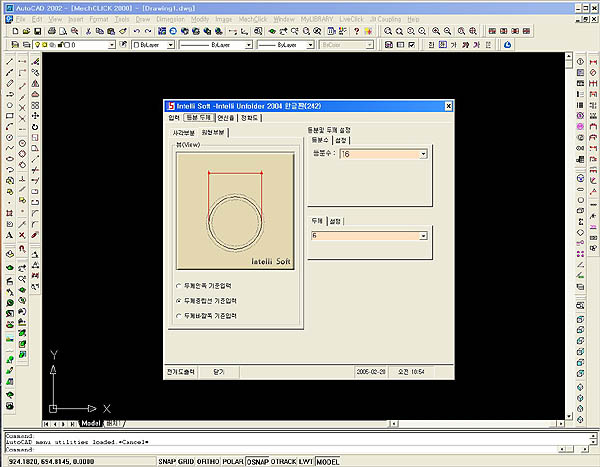Viewport: 600px width, 467px height.
Task: Toggle ORTHO mode in status bar
Action: tap(208, 462)
